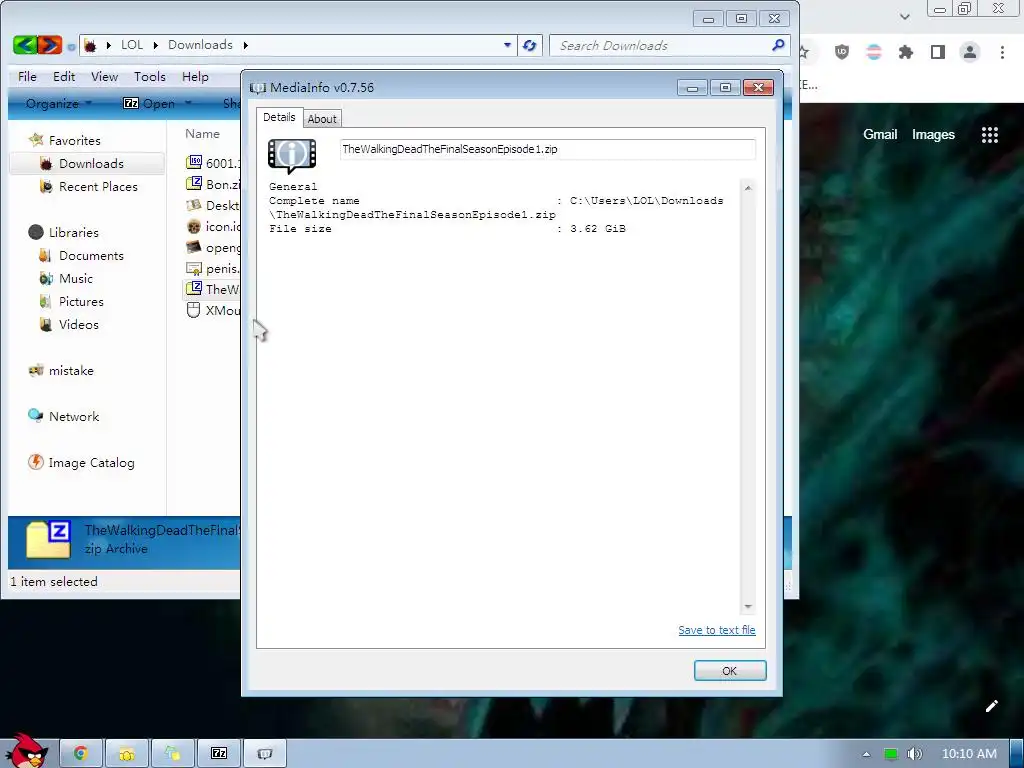Open the Help menu in Explorer
This screenshot has height=768, width=1024.
click(195, 76)
